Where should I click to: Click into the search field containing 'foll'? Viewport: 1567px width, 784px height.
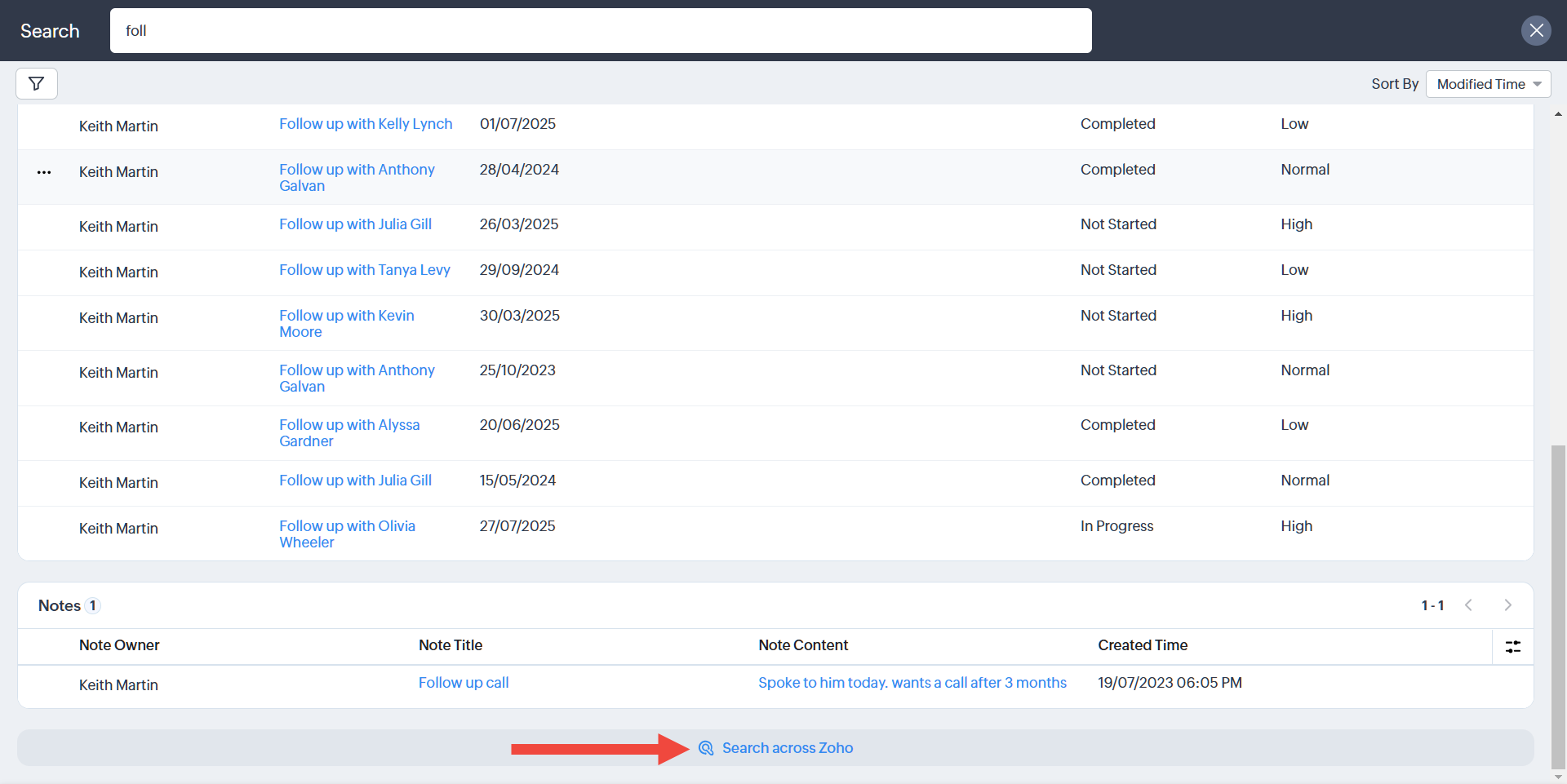600,31
